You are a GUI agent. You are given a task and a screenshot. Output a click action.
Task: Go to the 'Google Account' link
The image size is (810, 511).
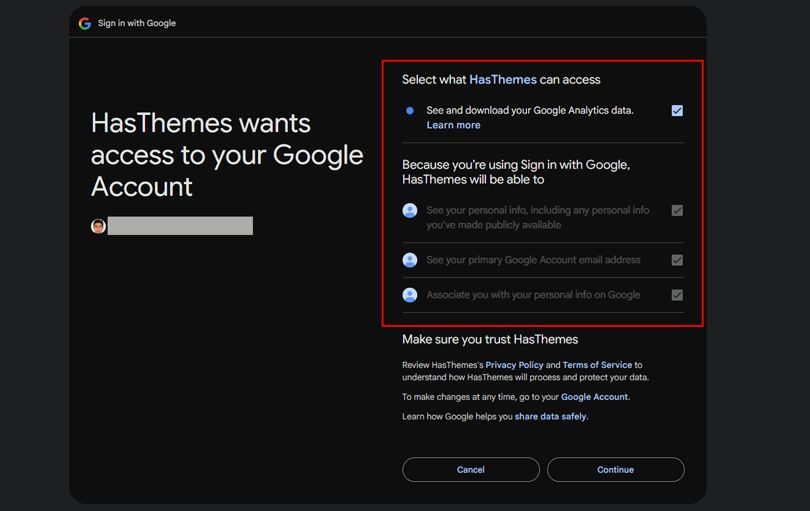click(594, 397)
